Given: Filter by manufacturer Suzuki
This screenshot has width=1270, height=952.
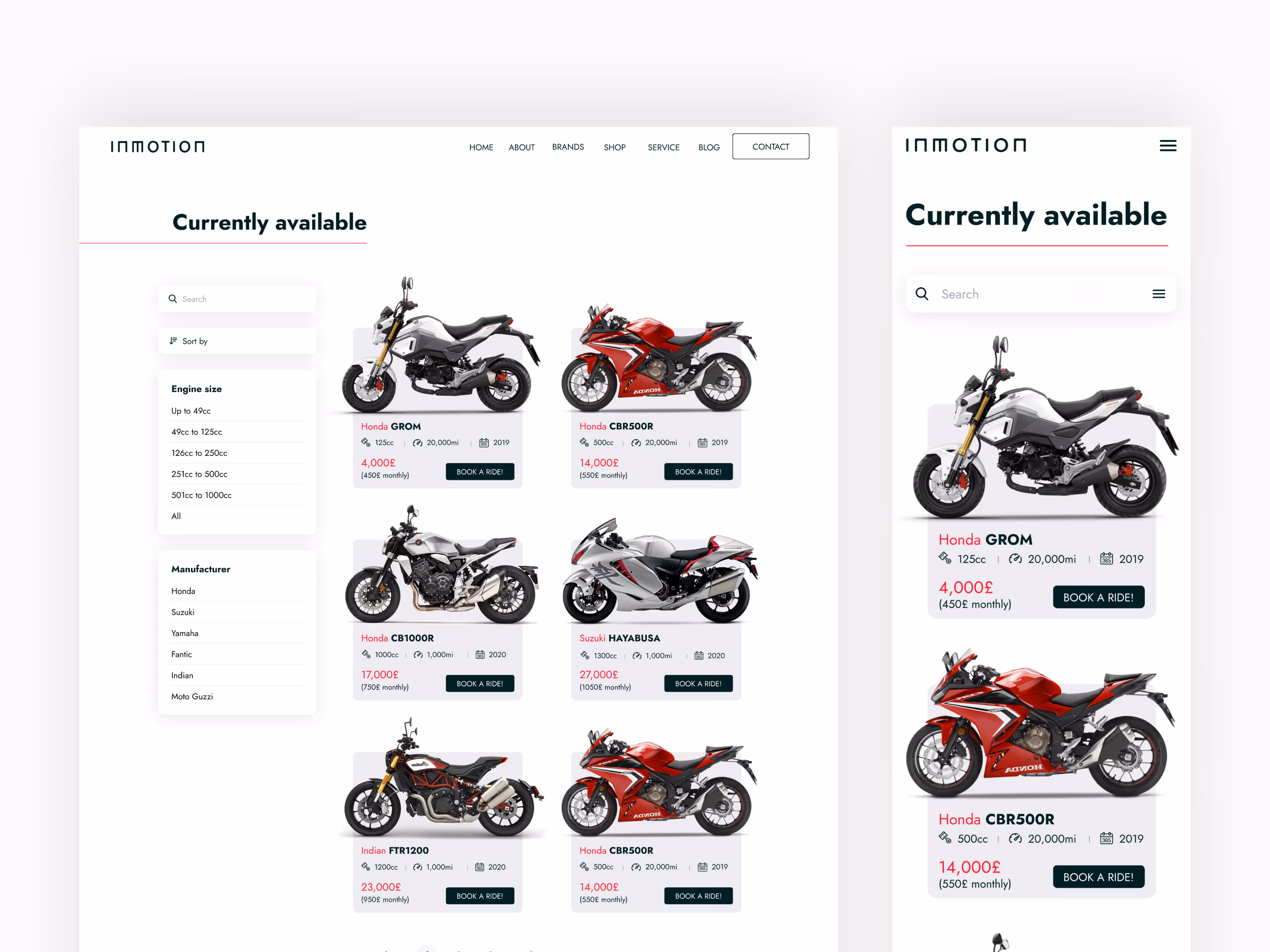Looking at the screenshot, I should pyautogui.click(x=183, y=612).
